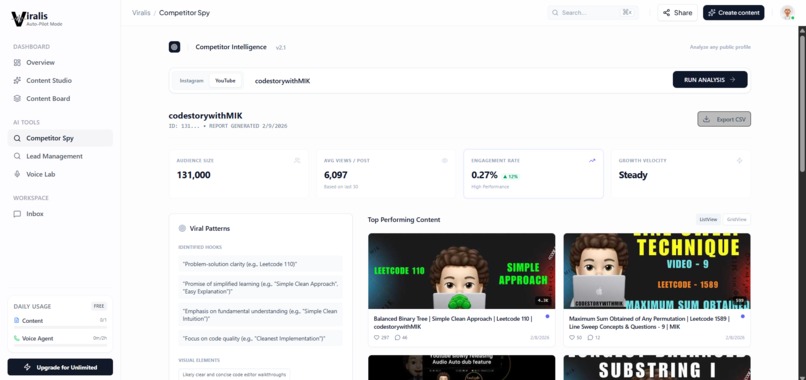Click the Competitor Intelligence logo icon
Image resolution: width=806 pixels, height=380 pixels.
(x=174, y=47)
